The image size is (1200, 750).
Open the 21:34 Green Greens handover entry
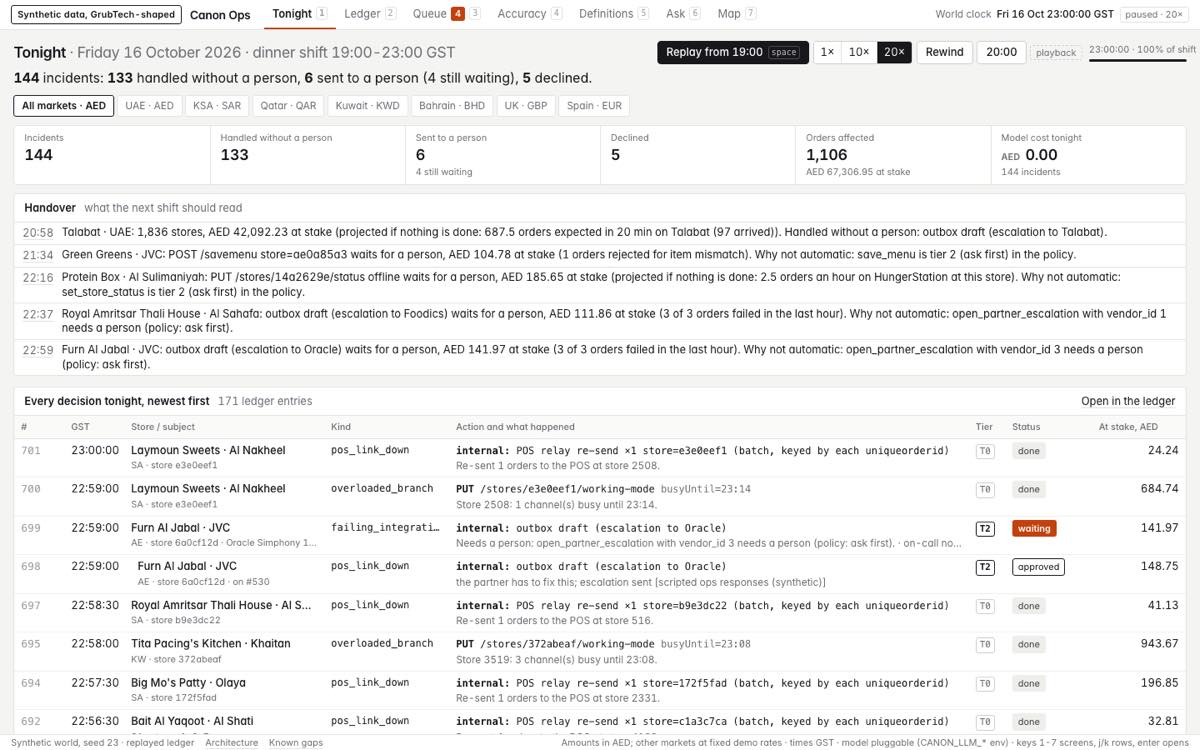[600, 255]
